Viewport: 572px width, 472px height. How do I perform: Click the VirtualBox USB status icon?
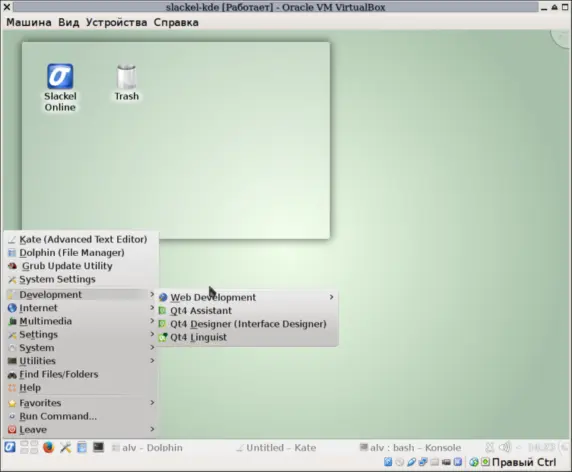[411, 462]
